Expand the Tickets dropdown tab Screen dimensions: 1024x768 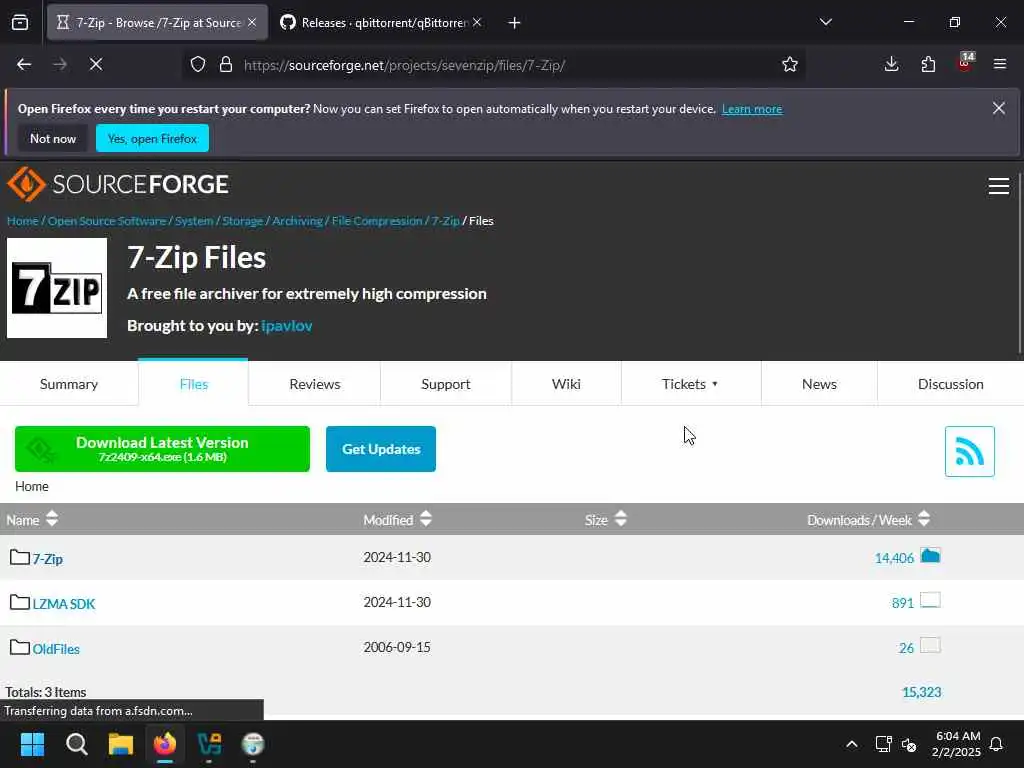pos(690,384)
